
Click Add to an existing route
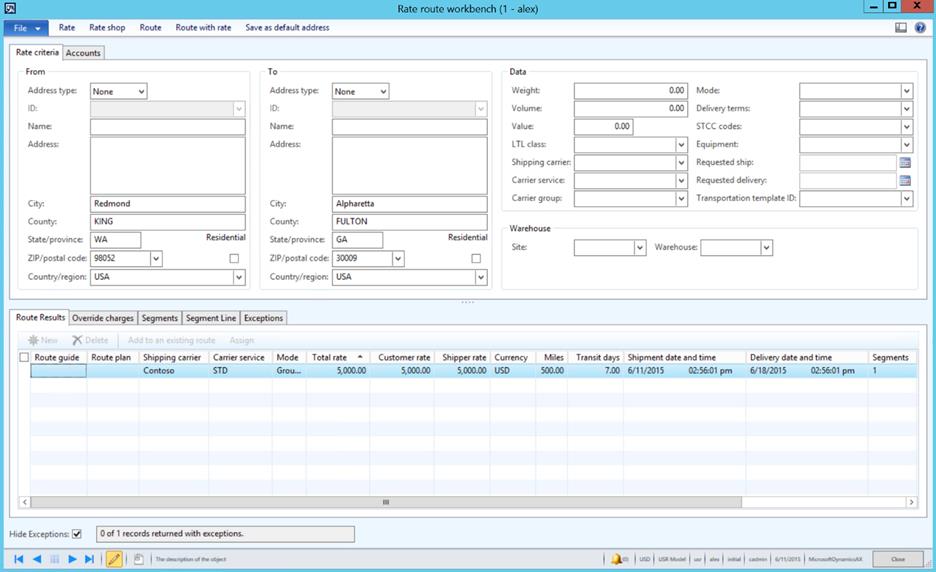coord(171,340)
